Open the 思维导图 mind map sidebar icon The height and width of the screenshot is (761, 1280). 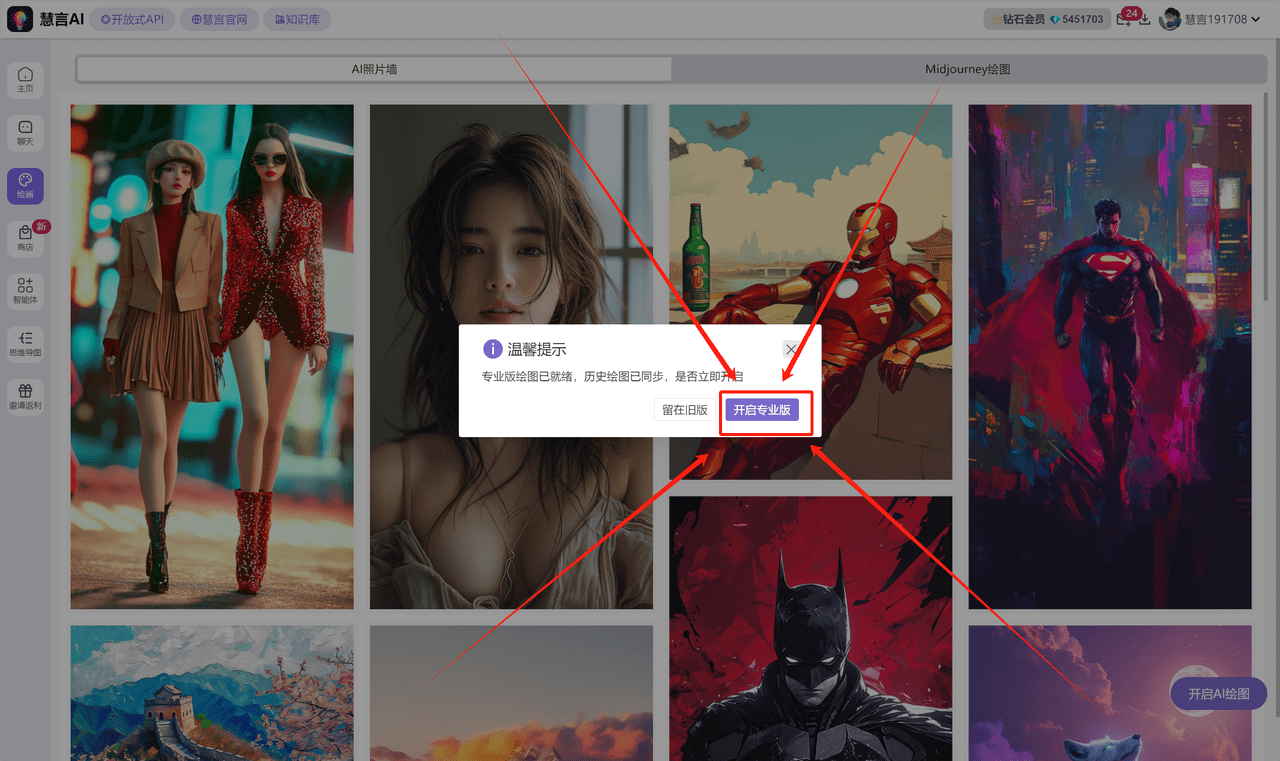pyautogui.click(x=25, y=344)
